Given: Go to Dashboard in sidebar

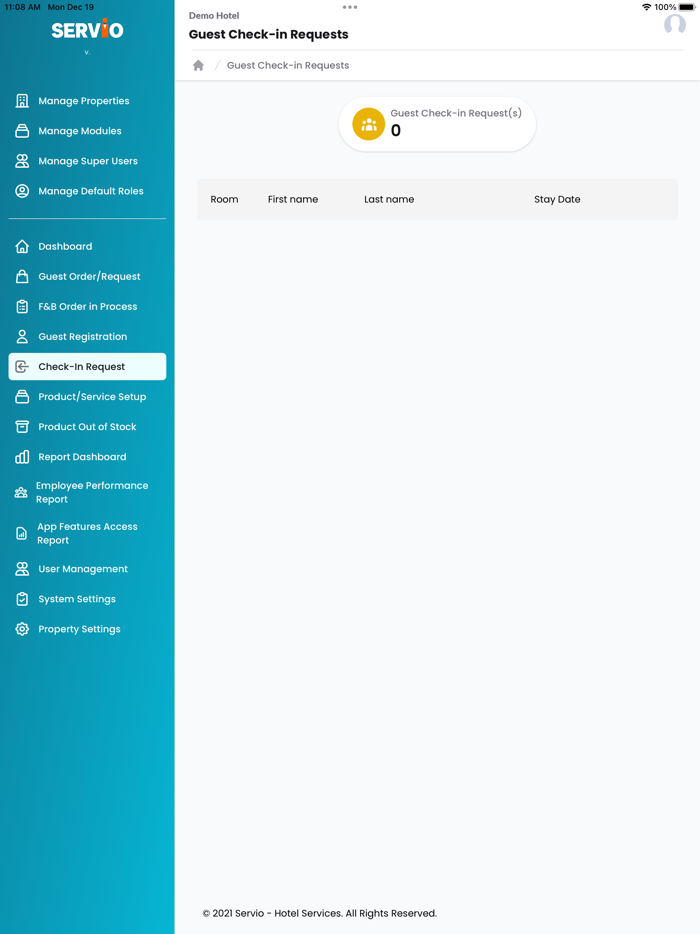Looking at the screenshot, I should (x=87, y=246).
